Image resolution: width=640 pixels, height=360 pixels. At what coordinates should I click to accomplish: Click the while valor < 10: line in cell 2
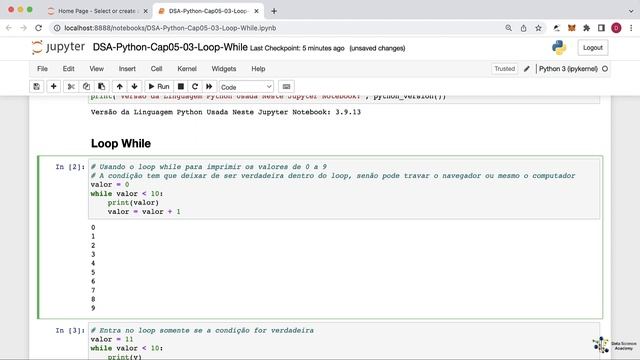(x=127, y=193)
